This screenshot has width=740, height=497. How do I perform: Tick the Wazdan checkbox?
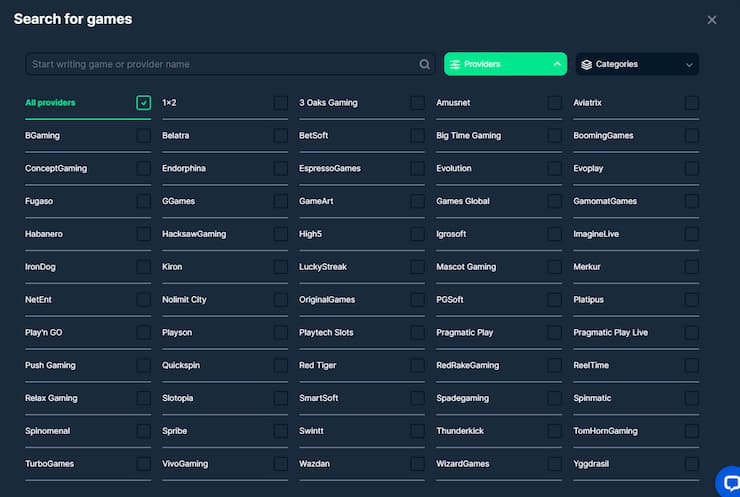pyautogui.click(x=418, y=463)
